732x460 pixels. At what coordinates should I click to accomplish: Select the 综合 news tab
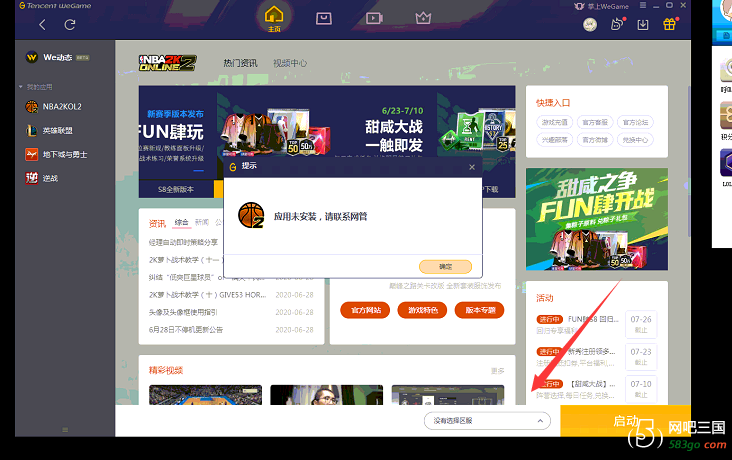[182, 222]
